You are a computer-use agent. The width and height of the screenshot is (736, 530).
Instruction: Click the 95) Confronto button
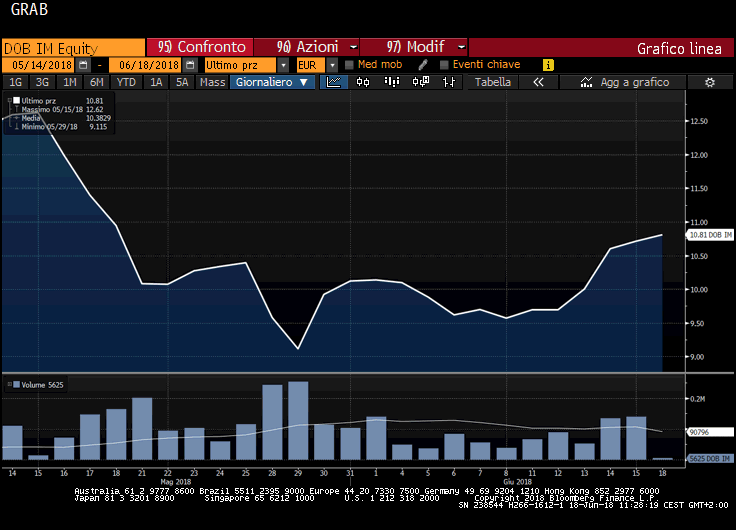(x=199, y=47)
